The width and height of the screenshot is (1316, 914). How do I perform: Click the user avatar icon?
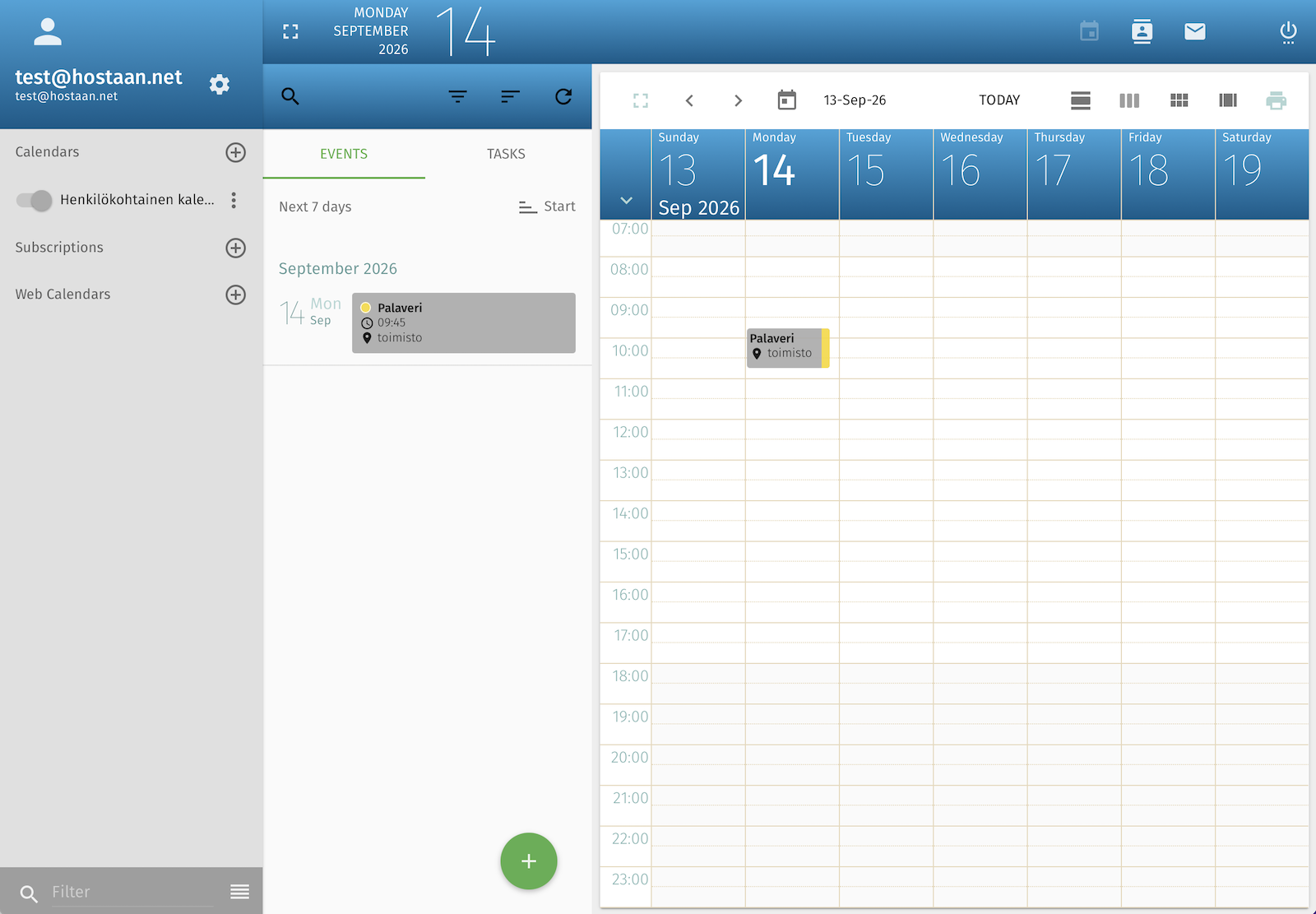(48, 31)
